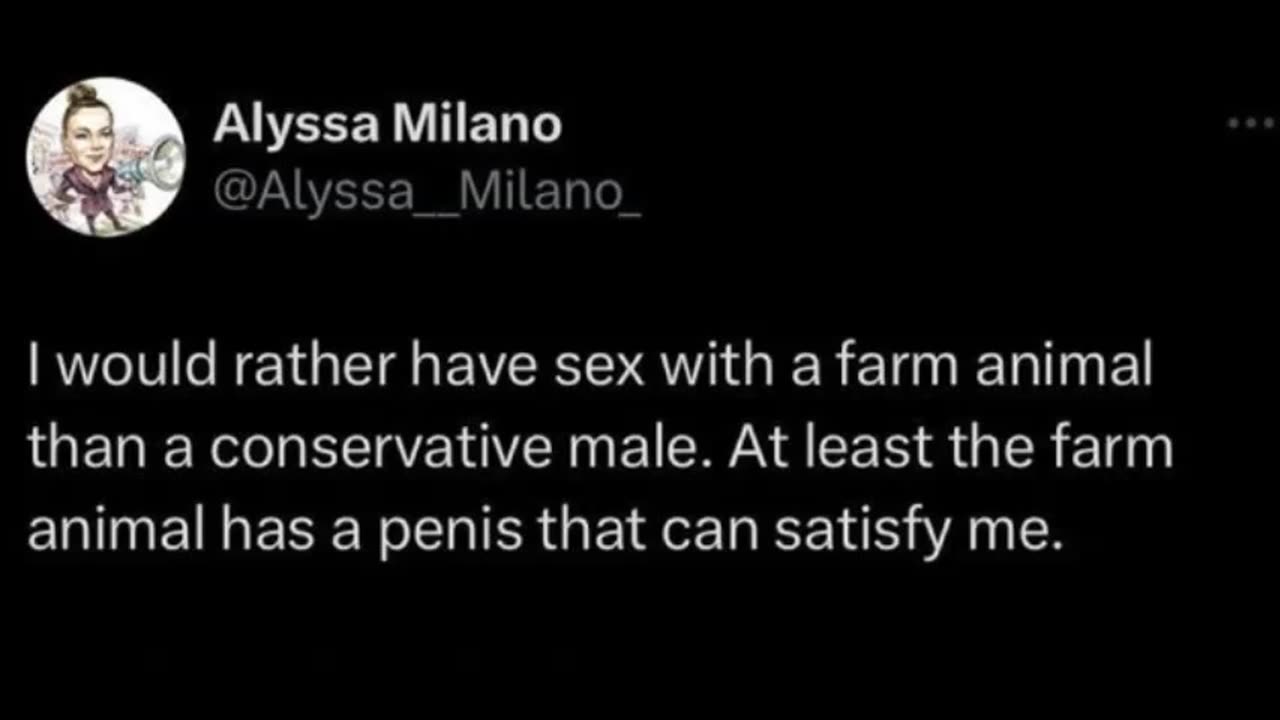Click the word "with" in the tweet
The image size is (1280, 720).
tap(710, 367)
